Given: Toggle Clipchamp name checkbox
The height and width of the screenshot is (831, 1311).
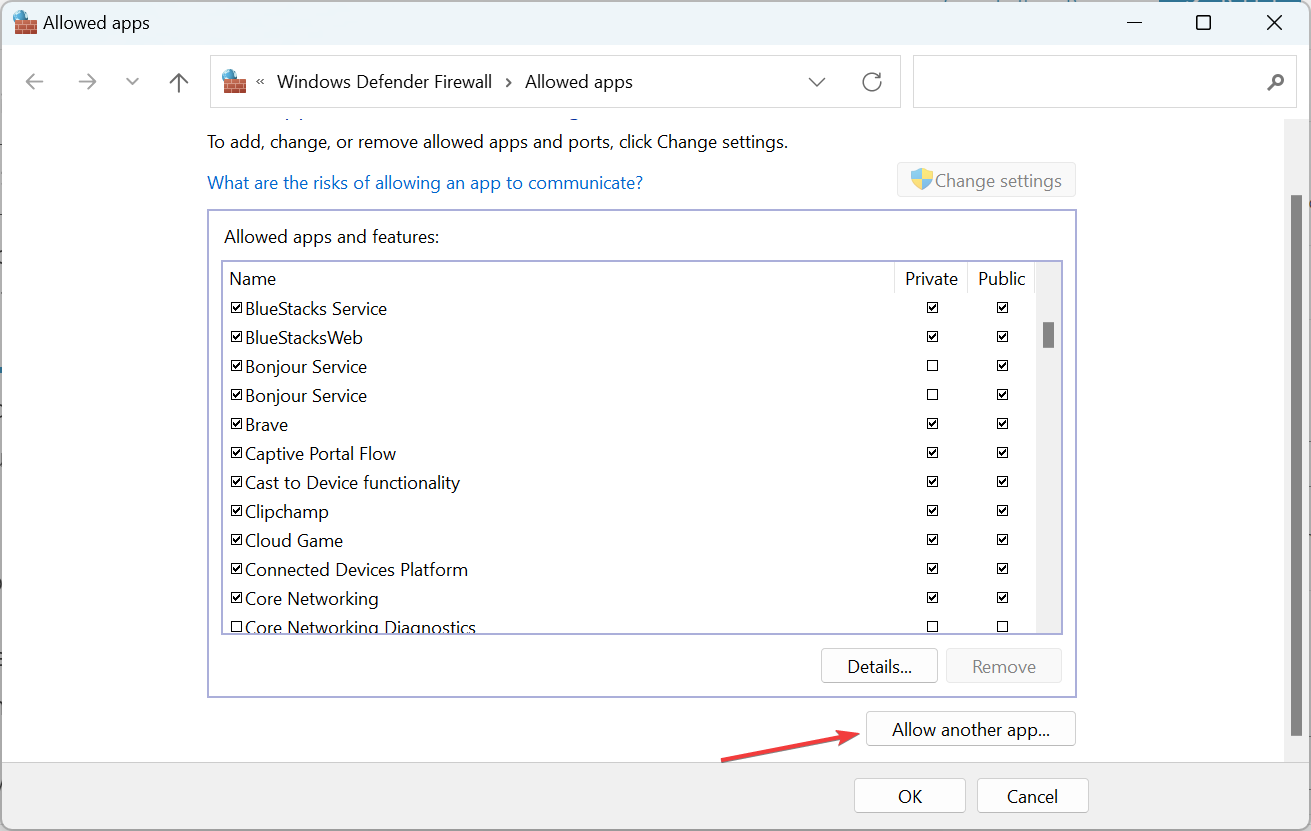Looking at the screenshot, I should pyautogui.click(x=237, y=511).
